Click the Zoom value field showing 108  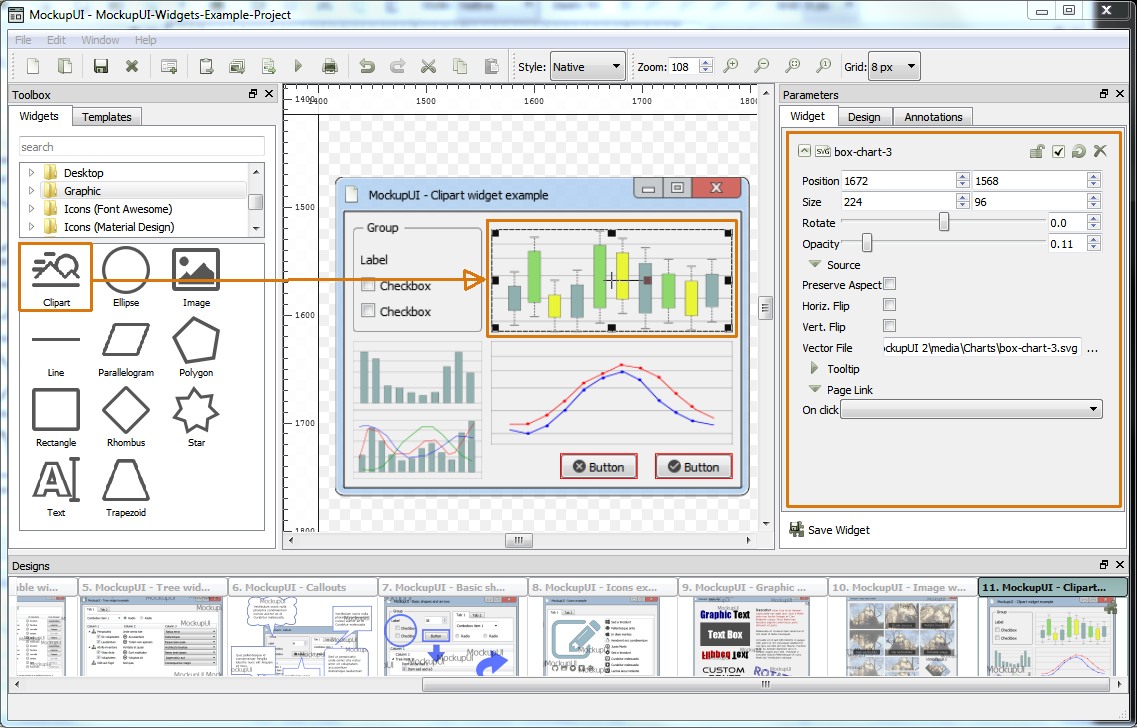(684, 67)
